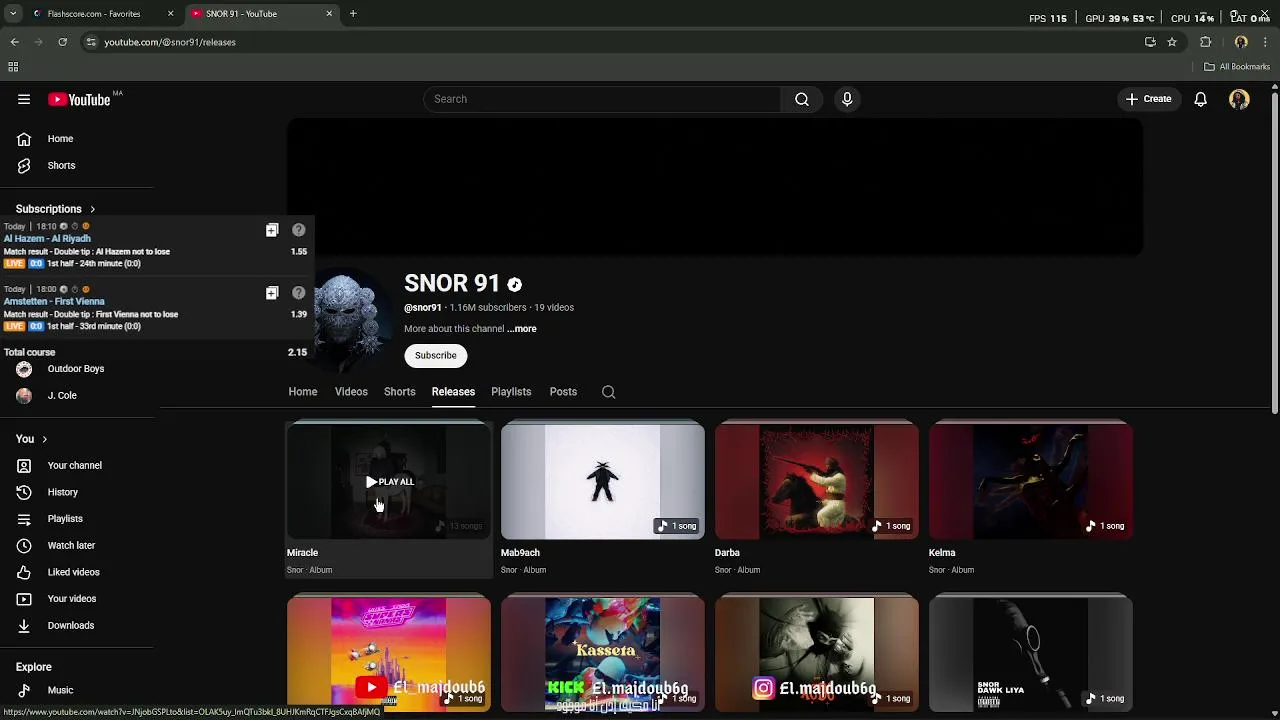Play all songs on Miracle album
The image size is (1280, 720).
[x=389, y=482]
